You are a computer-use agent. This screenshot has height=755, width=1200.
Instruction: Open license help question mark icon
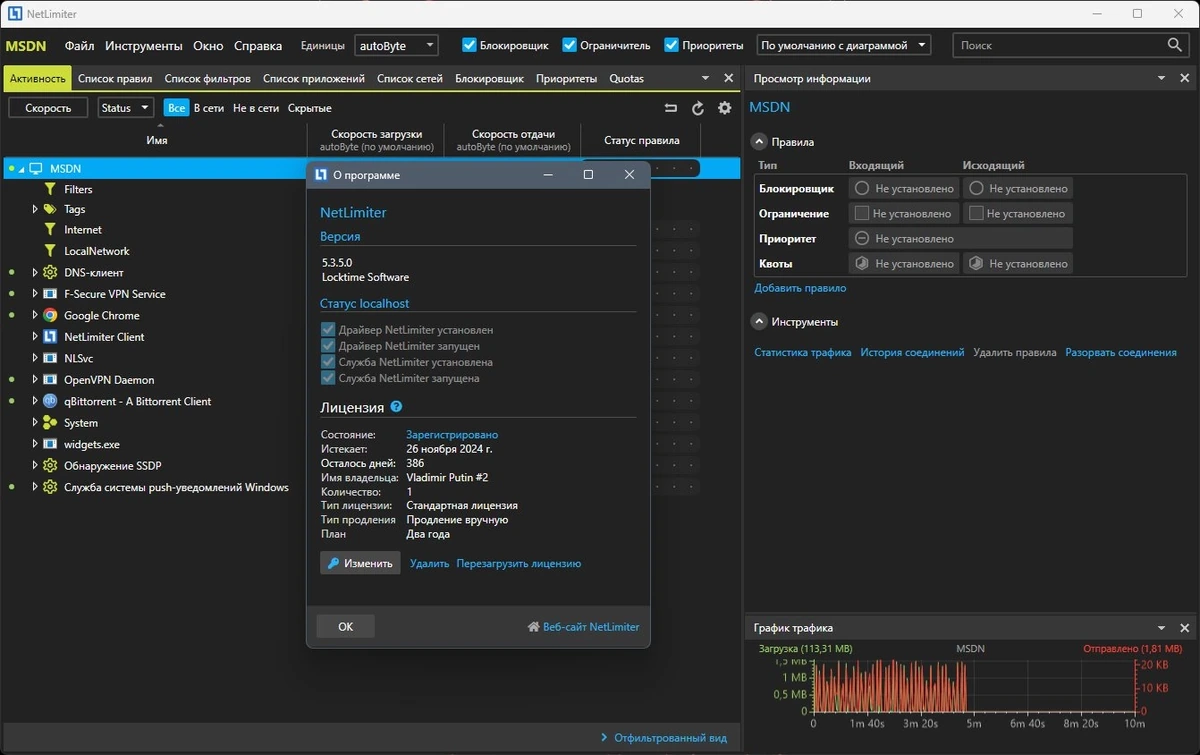(396, 407)
